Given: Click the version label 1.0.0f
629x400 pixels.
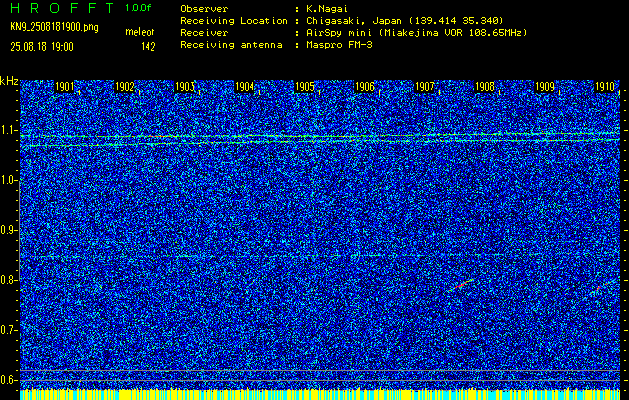Looking at the screenshot, I should 138,8.
